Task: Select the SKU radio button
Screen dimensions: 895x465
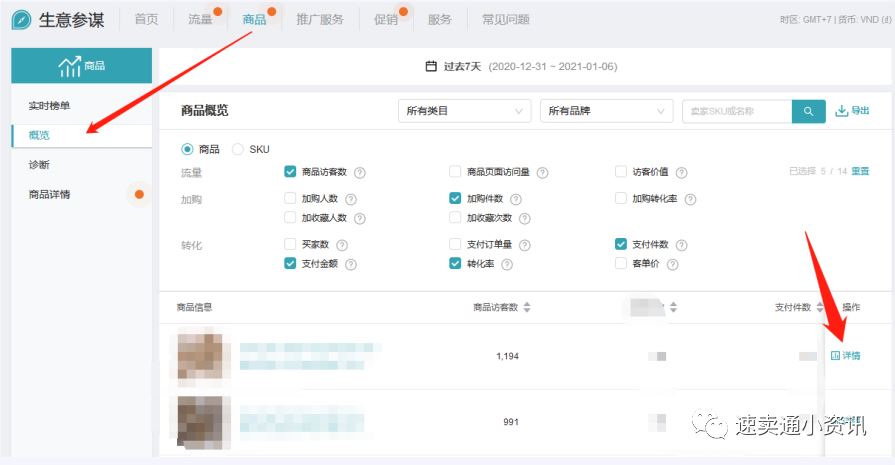Action: [x=237, y=149]
